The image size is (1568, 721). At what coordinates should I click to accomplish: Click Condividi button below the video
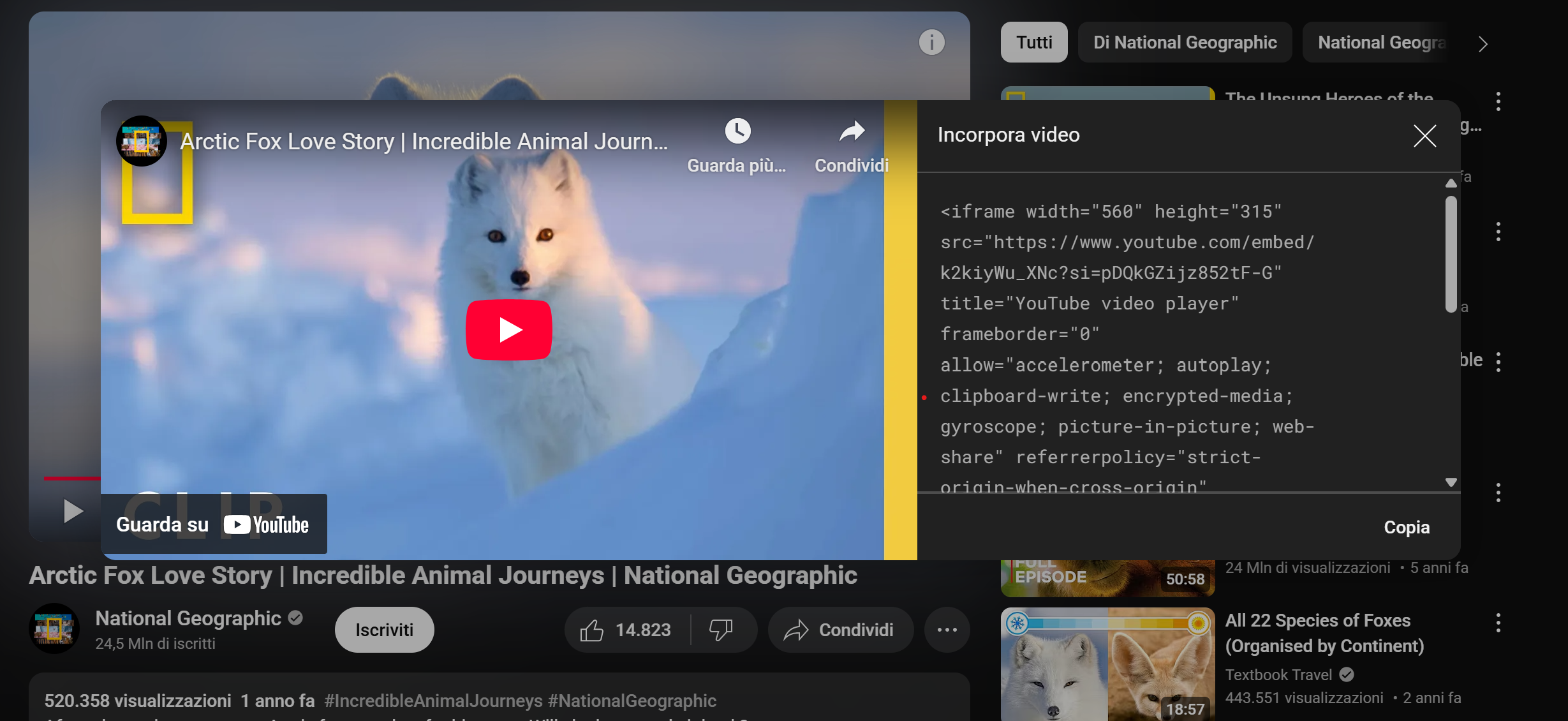840,630
